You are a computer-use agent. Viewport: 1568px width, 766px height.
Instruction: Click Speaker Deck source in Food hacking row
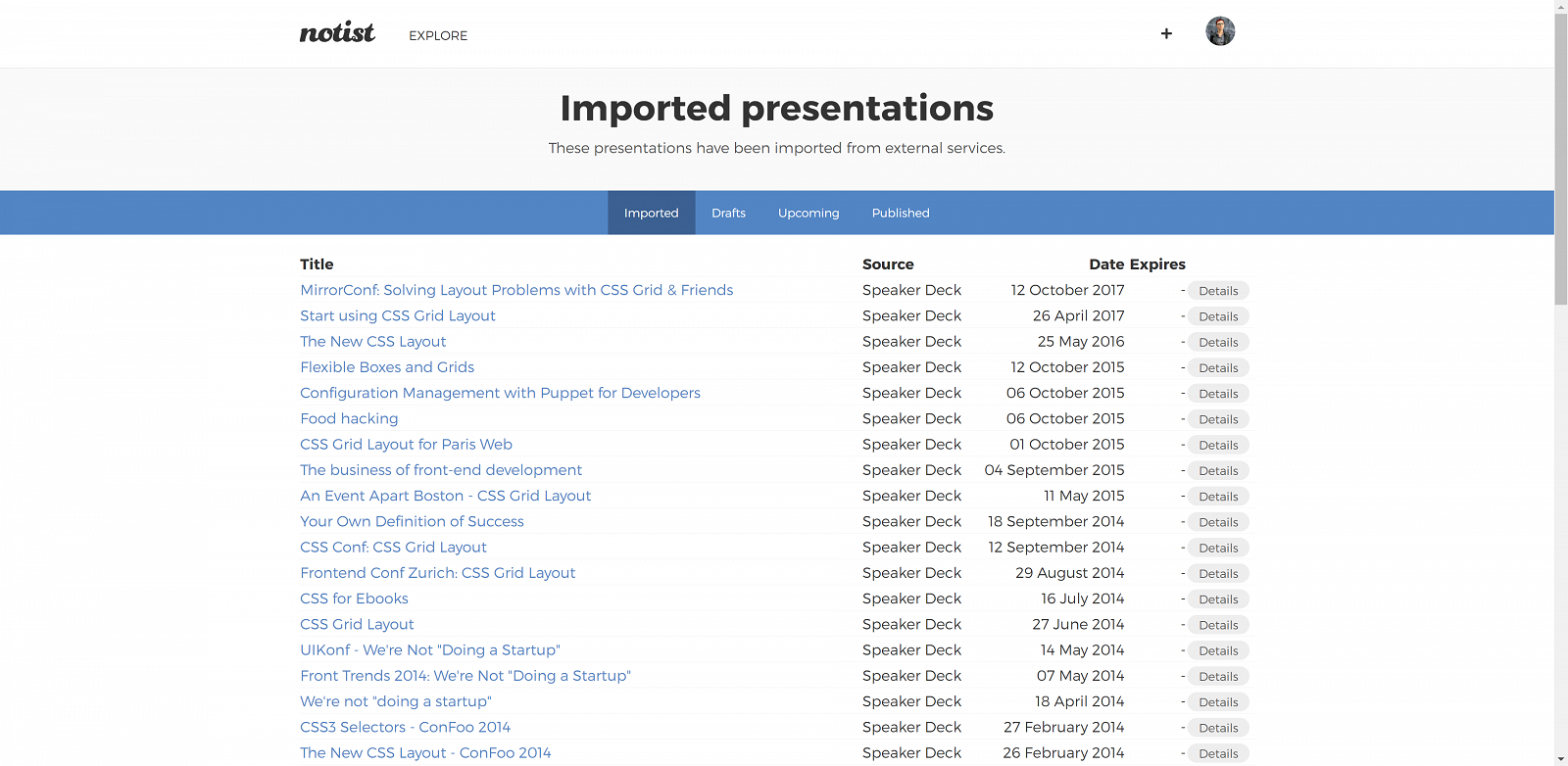click(911, 418)
